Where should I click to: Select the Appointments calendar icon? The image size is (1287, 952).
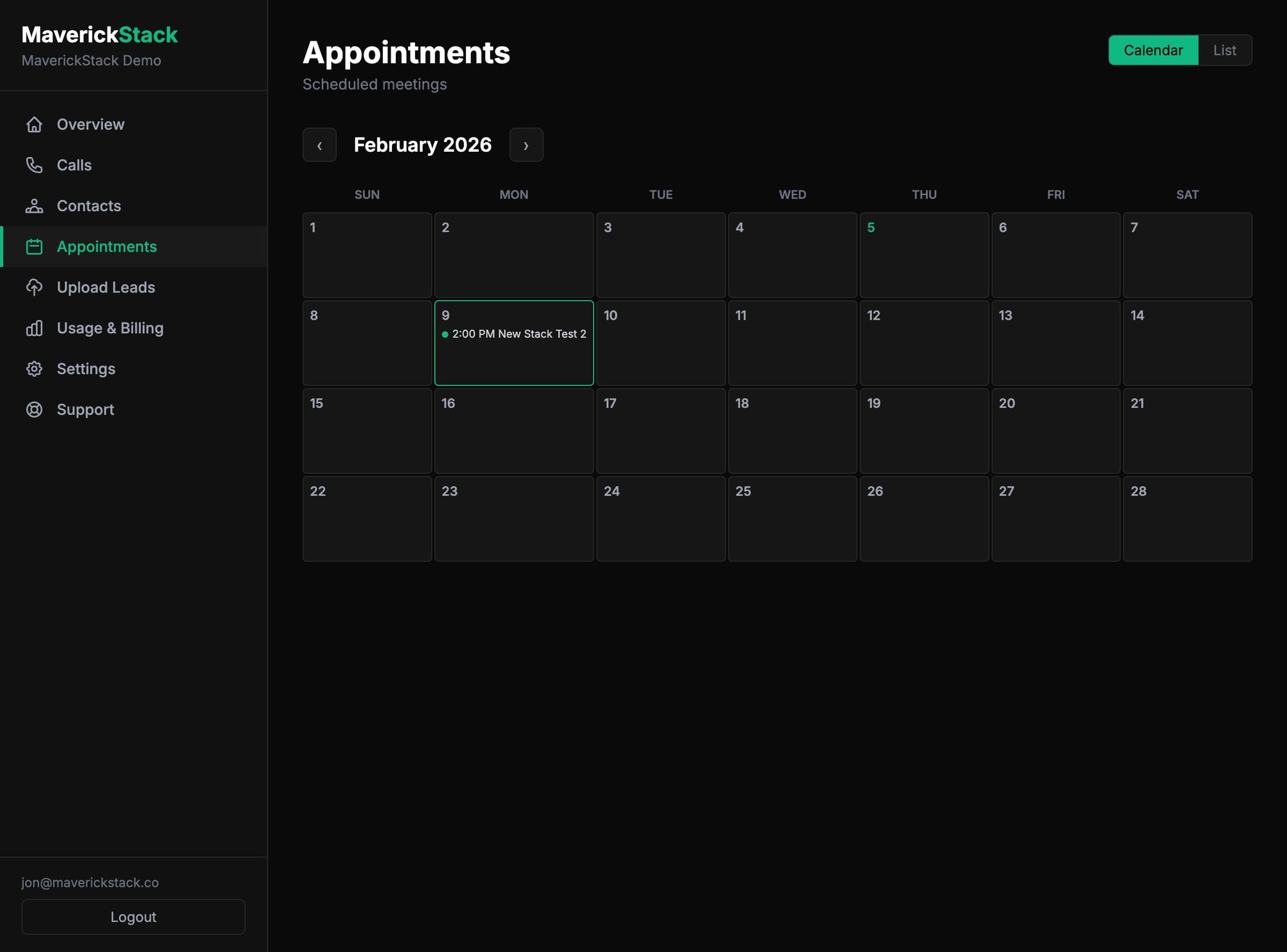(x=35, y=246)
